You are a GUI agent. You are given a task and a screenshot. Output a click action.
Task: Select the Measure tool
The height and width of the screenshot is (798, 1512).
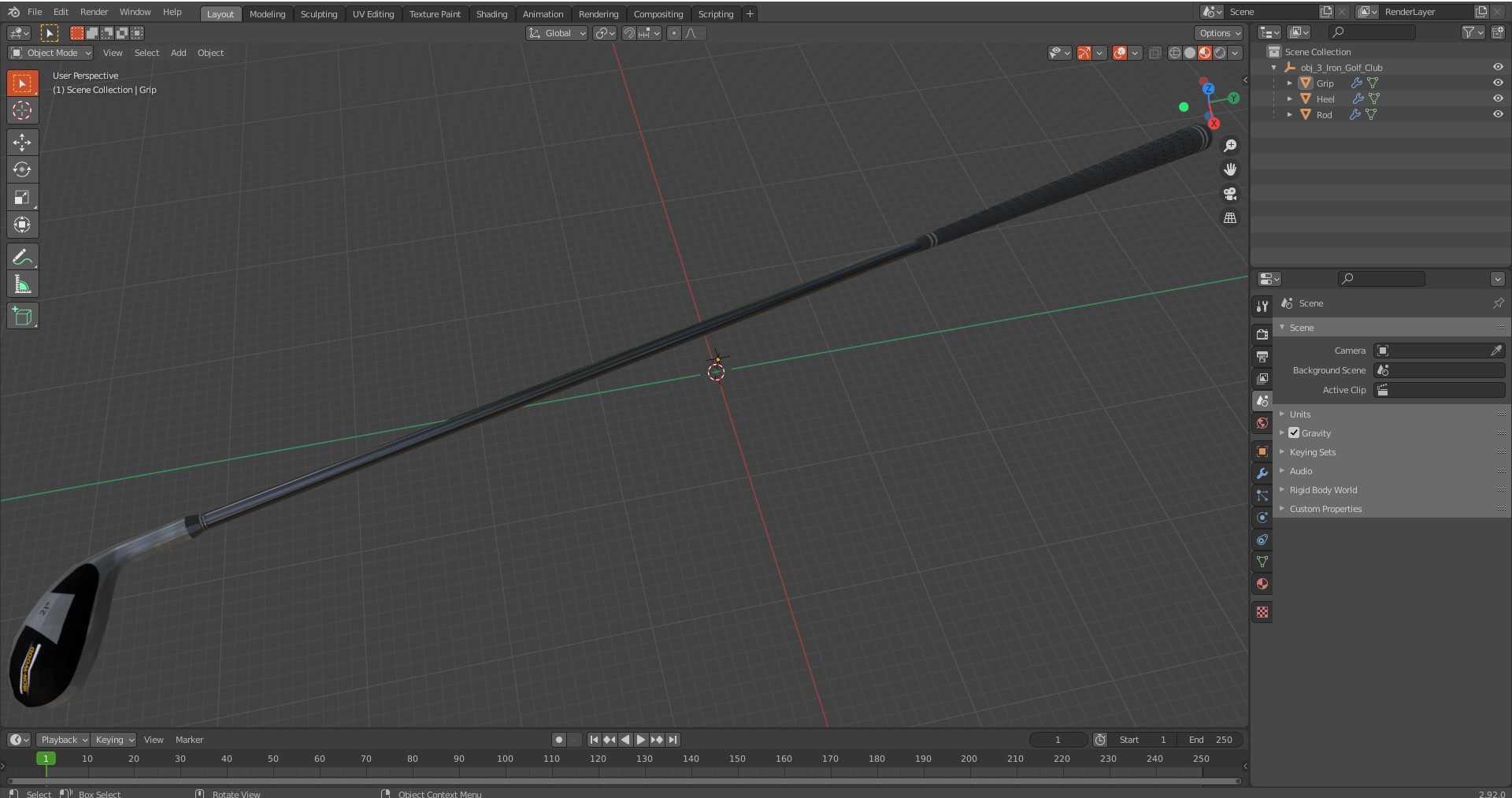(22, 284)
